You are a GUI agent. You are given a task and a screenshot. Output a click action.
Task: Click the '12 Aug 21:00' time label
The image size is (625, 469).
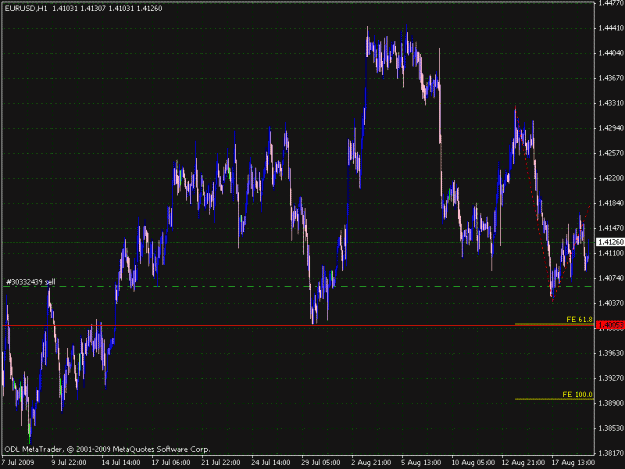523,463
